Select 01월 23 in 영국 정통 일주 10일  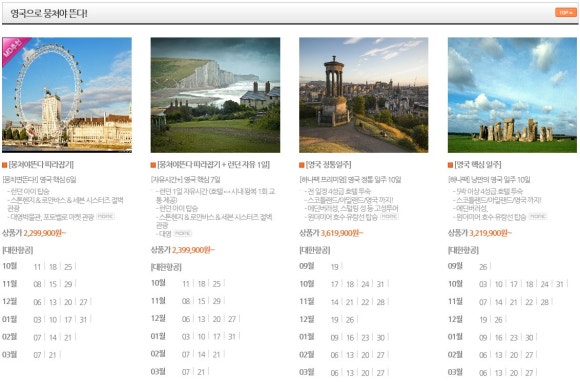365,337
